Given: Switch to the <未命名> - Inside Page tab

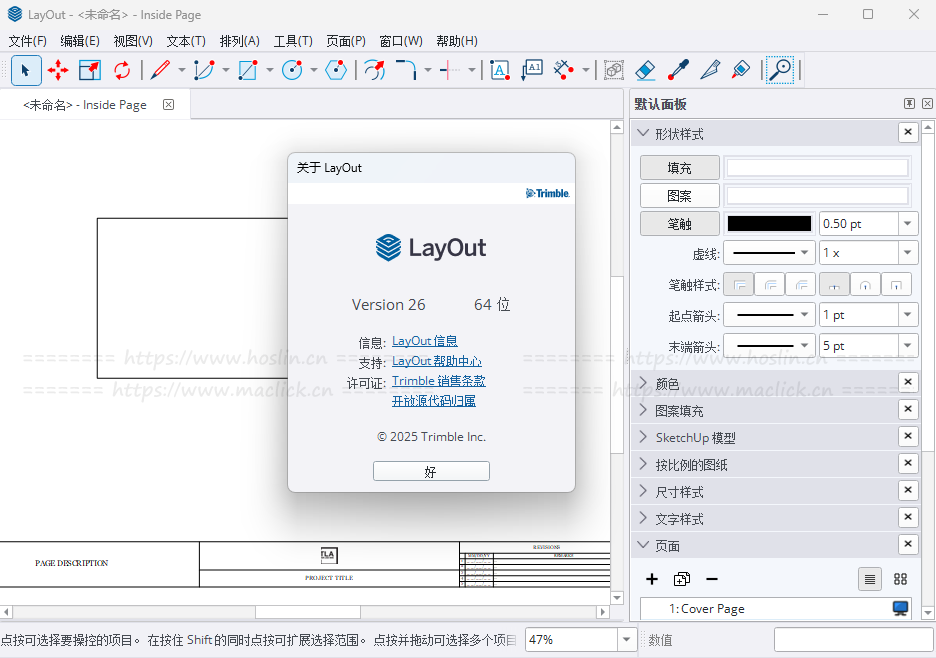Looking at the screenshot, I should tap(85, 105).
